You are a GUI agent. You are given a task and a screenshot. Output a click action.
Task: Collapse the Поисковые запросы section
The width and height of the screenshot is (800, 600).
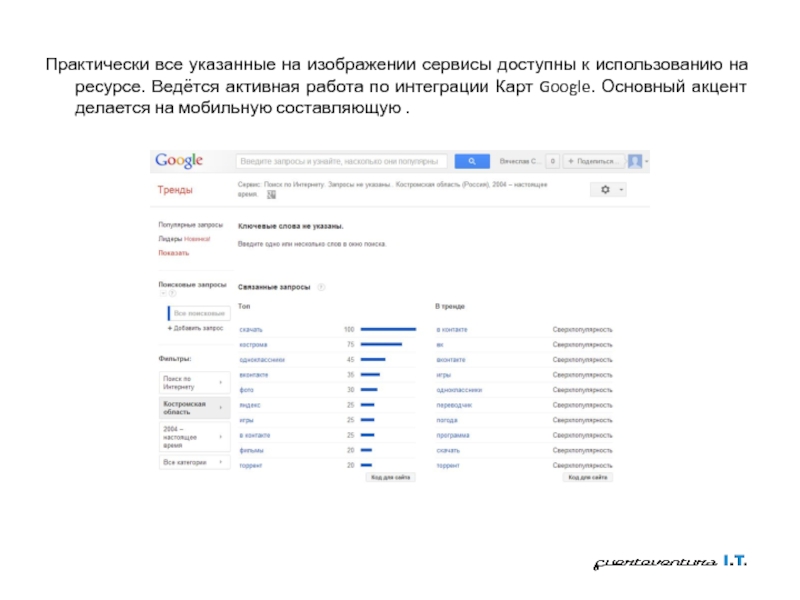point(163,293)
